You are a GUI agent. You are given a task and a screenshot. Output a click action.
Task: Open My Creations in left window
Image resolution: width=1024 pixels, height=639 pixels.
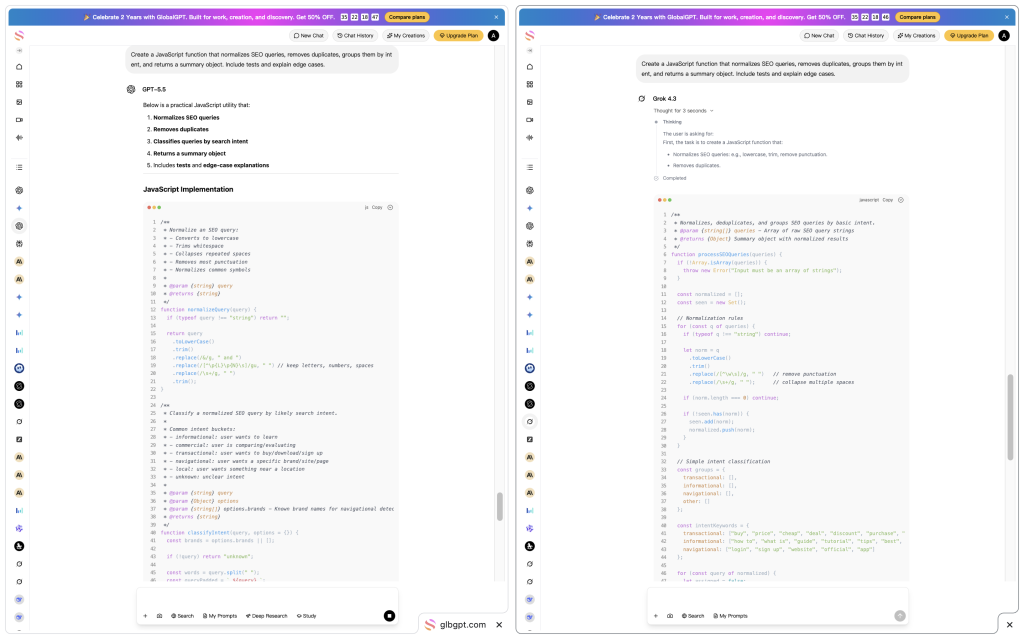pos(406,35)
